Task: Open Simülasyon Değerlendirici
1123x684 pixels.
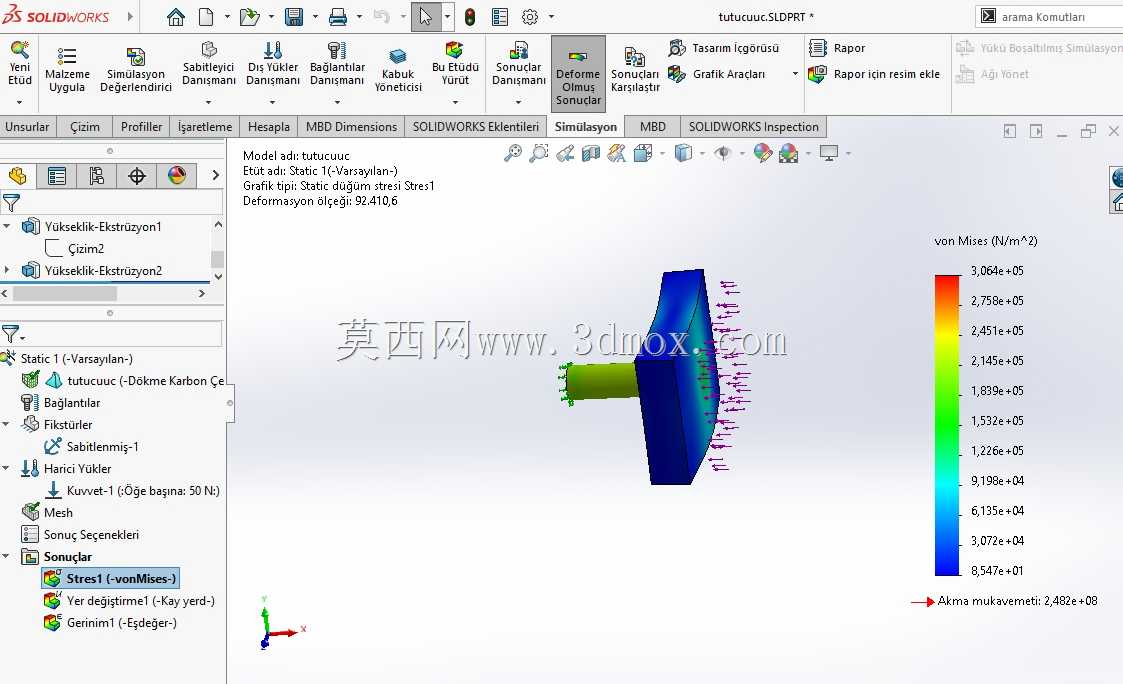Action: tap(136, 70)
